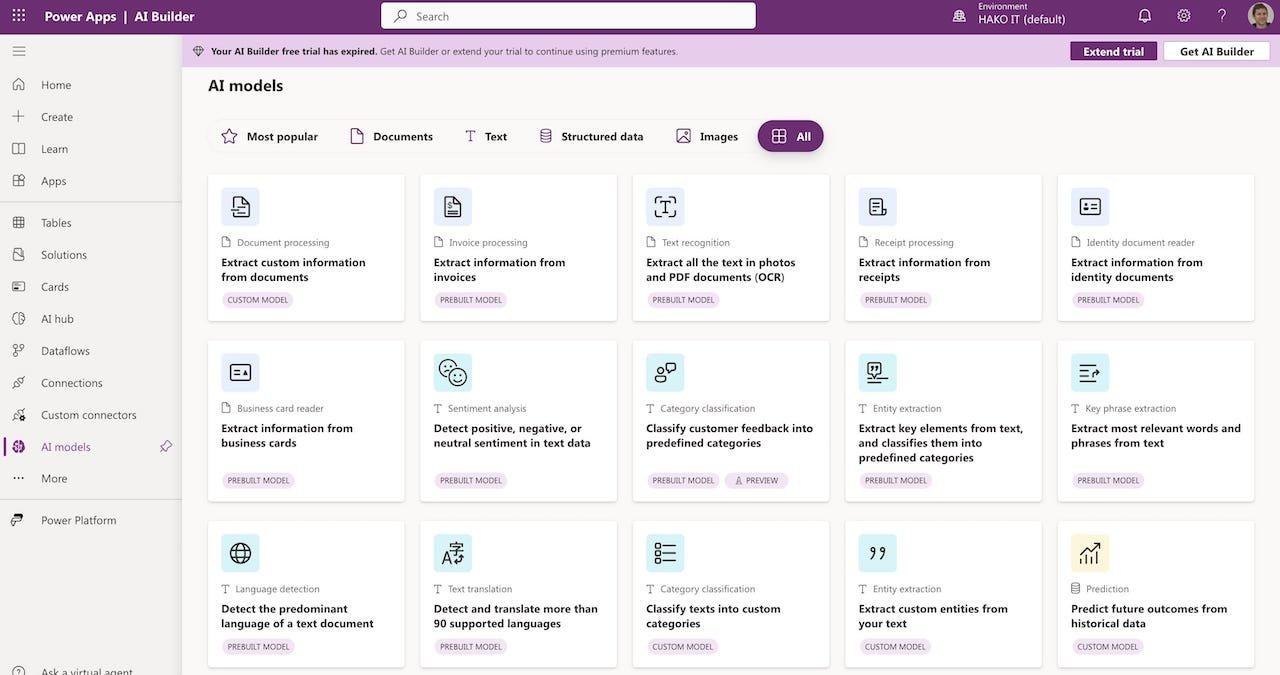Click the Business card reader icon

pos(240,372)
